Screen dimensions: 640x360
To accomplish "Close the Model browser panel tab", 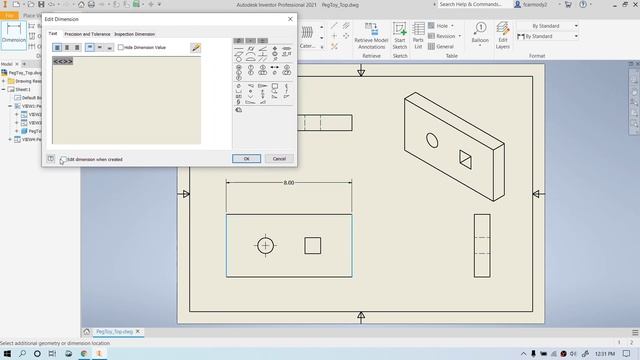I will (17, 64).
